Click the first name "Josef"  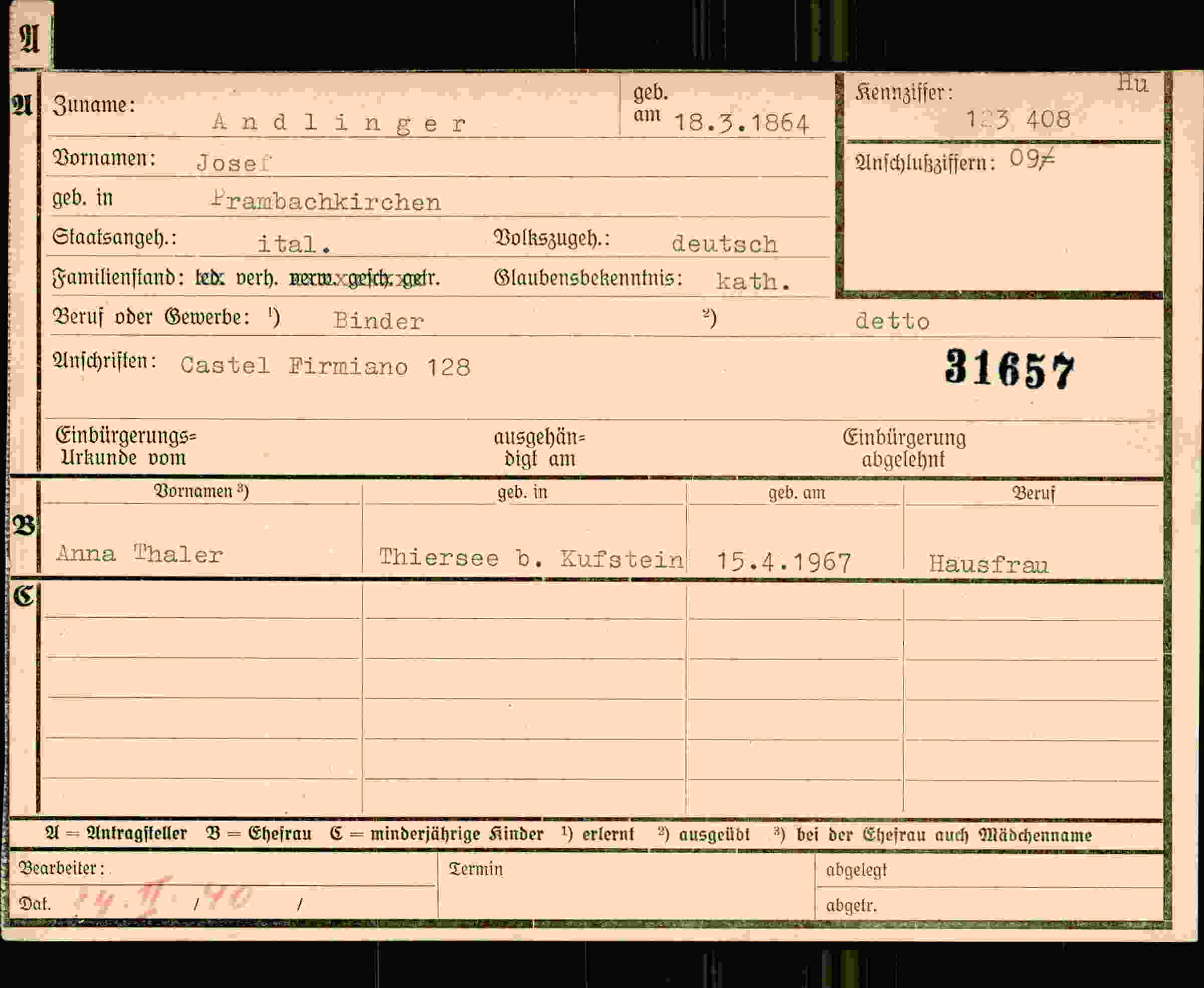[235, 163]
